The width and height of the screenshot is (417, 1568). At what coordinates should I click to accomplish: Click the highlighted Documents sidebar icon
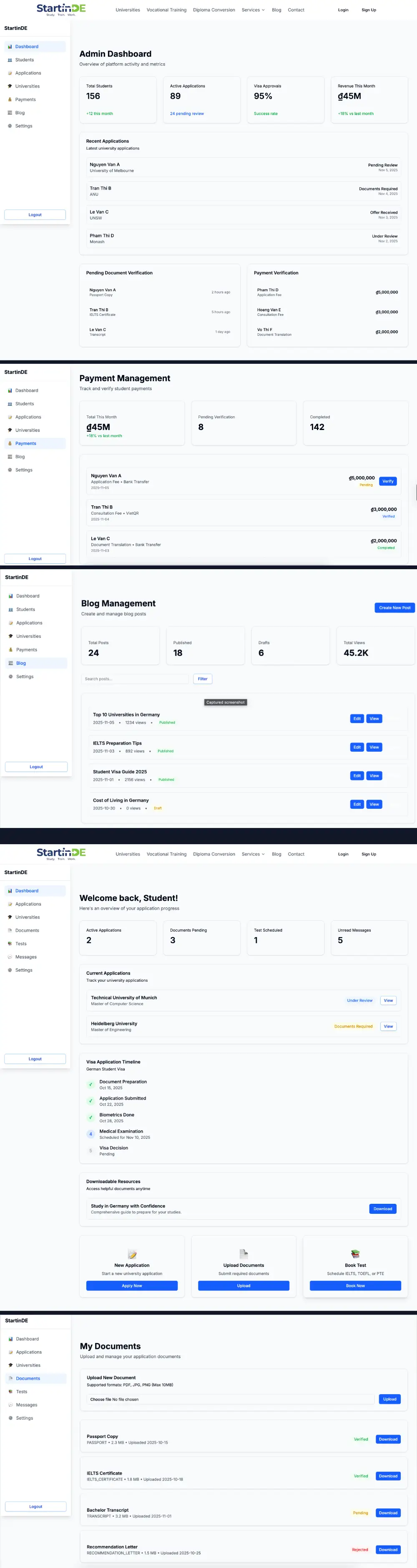(10, 1378)
